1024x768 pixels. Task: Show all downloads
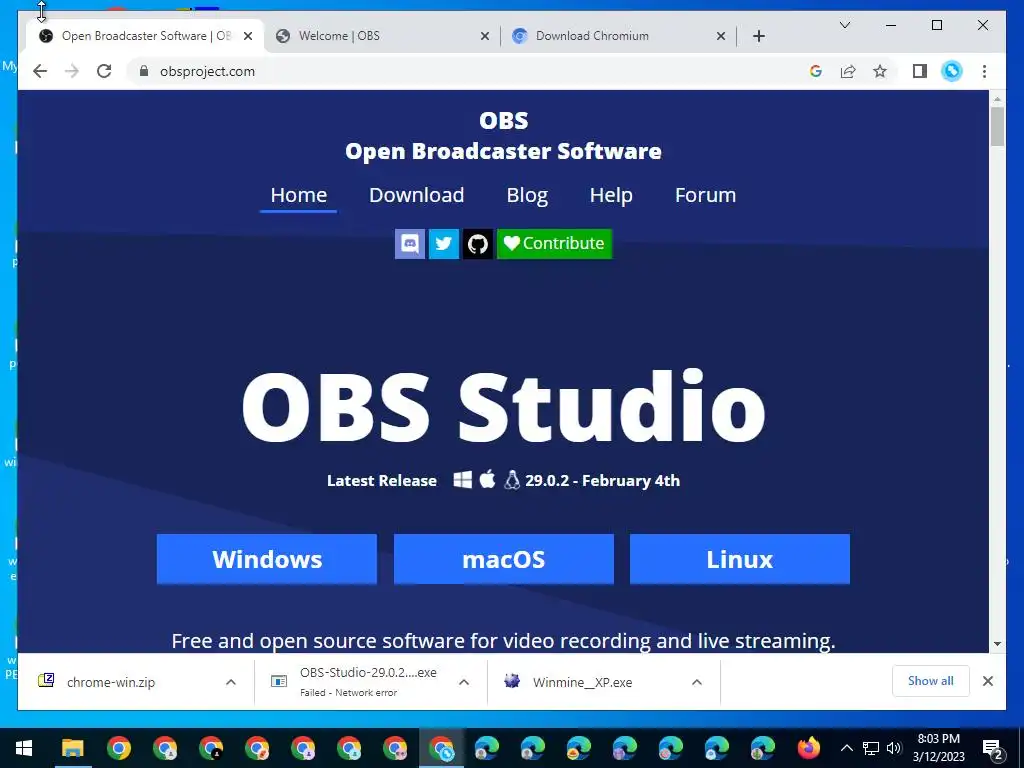tap(931, 681)
